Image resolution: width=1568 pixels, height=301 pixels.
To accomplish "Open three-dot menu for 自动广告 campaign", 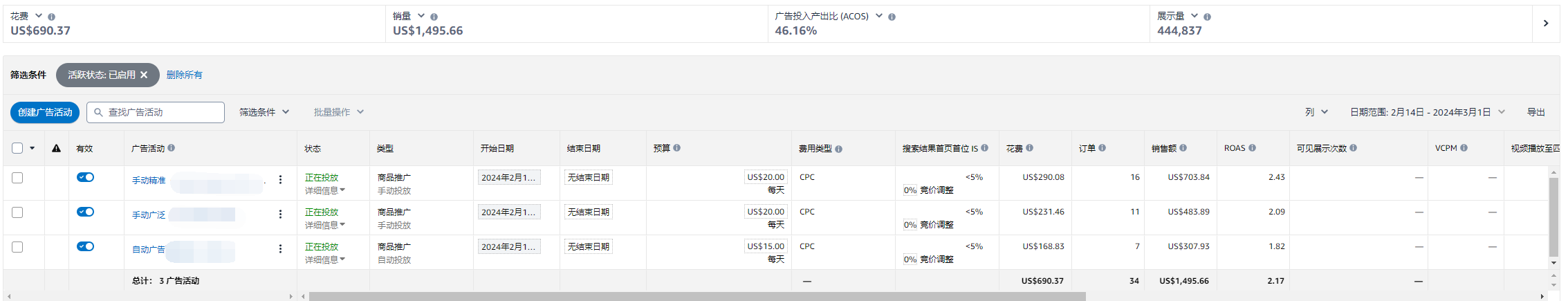I will click(x=280, y=249).
